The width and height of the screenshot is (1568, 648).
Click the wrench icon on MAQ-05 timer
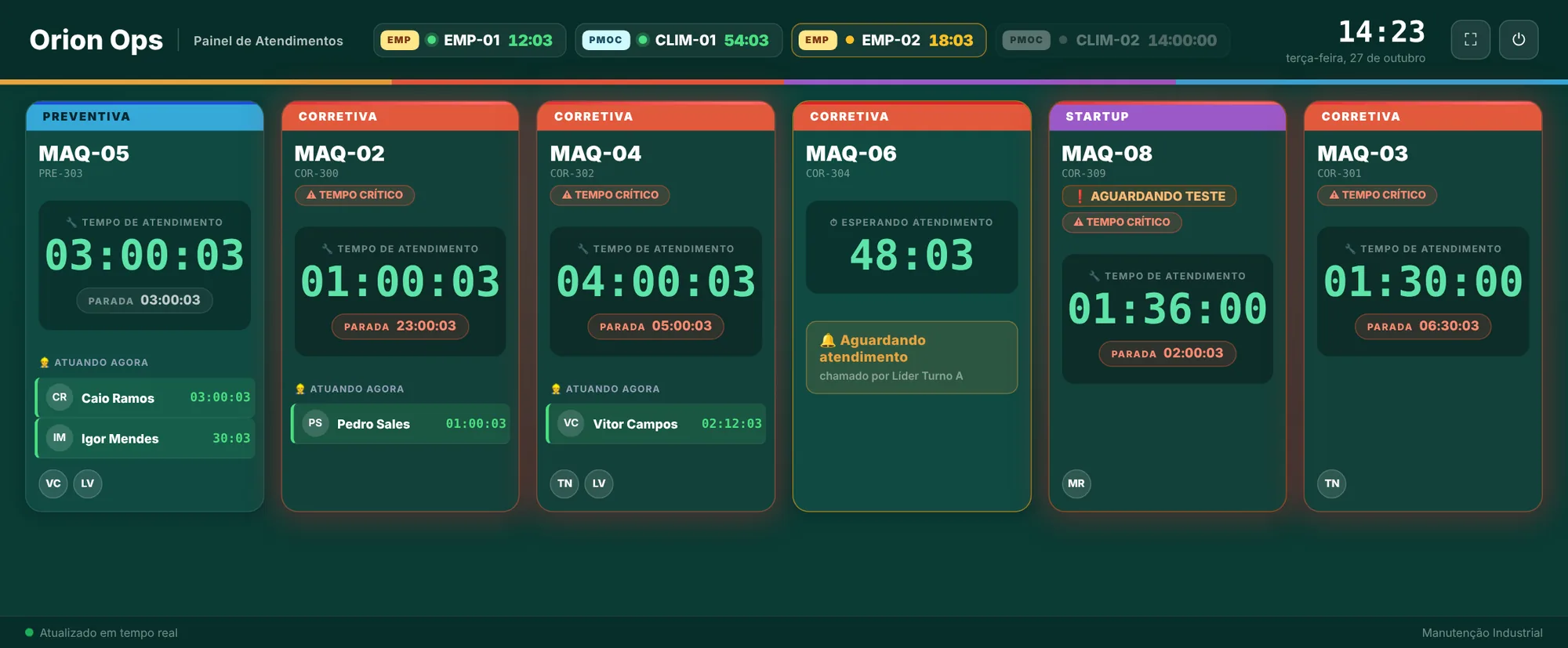point(71,223)
